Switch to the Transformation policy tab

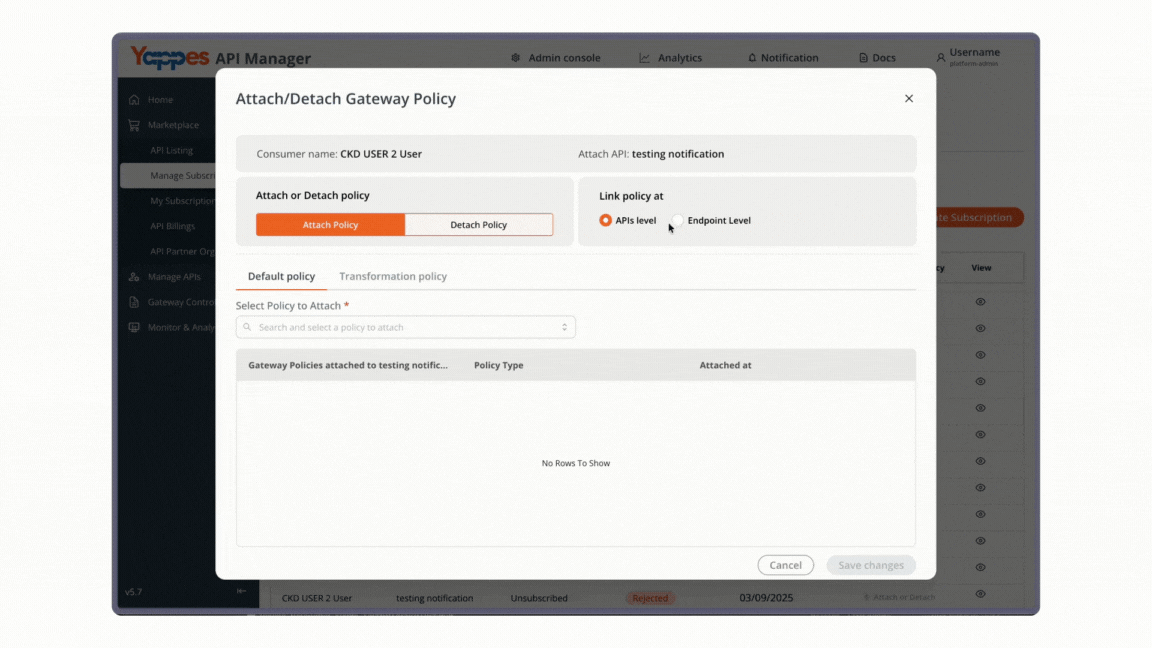(x=393, y=276)
